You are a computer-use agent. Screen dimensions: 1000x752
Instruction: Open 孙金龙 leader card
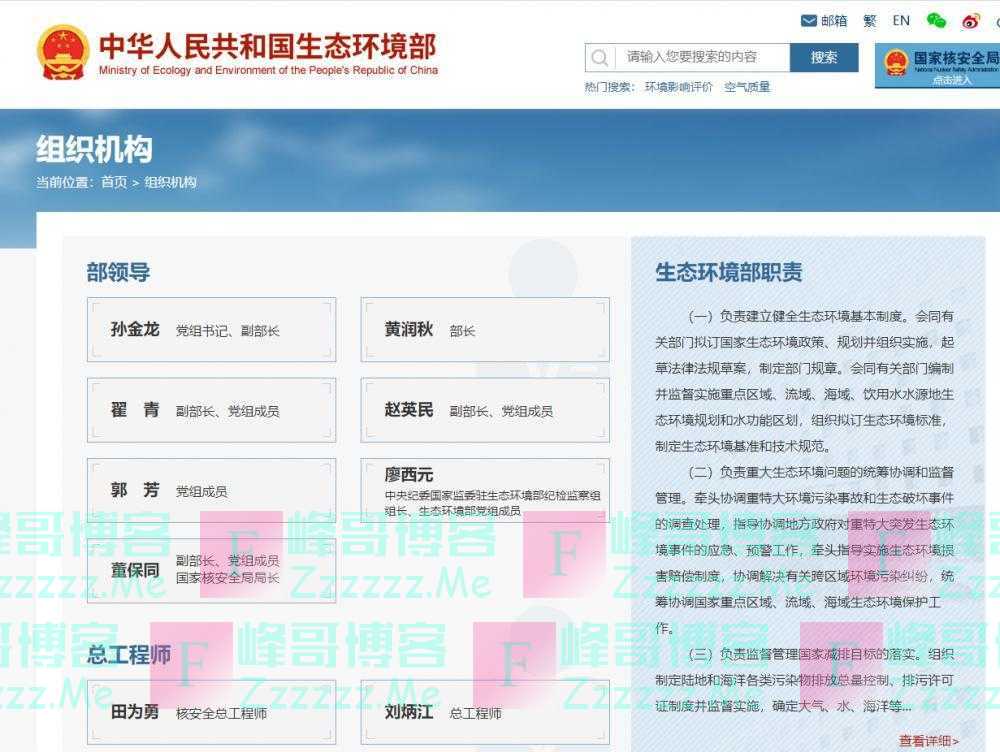click(212, 330)
